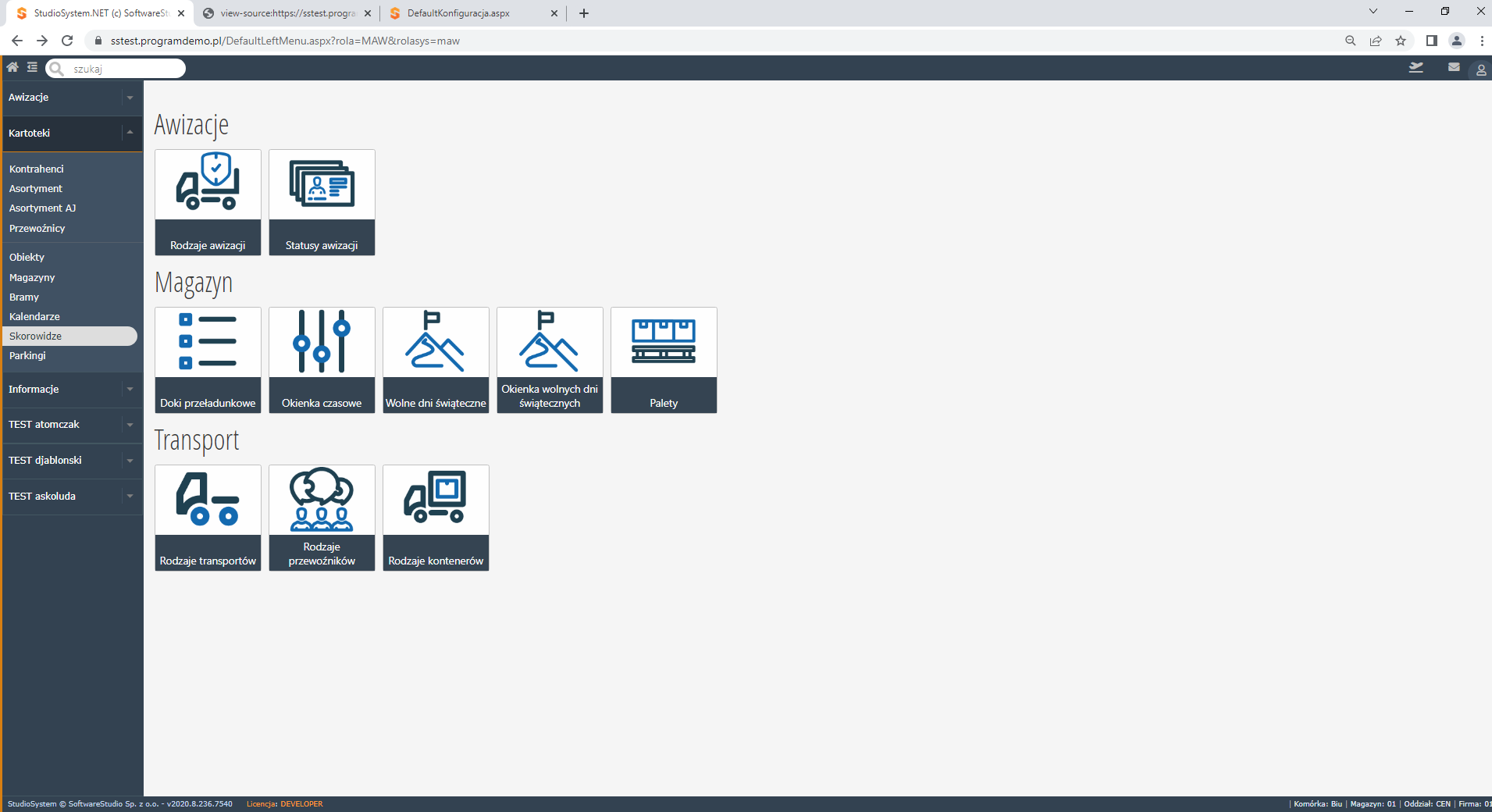Image resolution: width=1492 pixels, height=812 pixels.
Task: Open the messages envelope icon
Action: (x=1454, y=67)
